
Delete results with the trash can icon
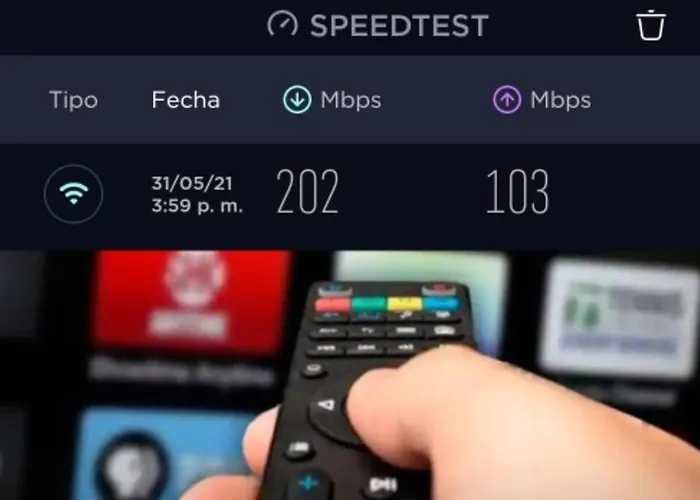point(650,25)
